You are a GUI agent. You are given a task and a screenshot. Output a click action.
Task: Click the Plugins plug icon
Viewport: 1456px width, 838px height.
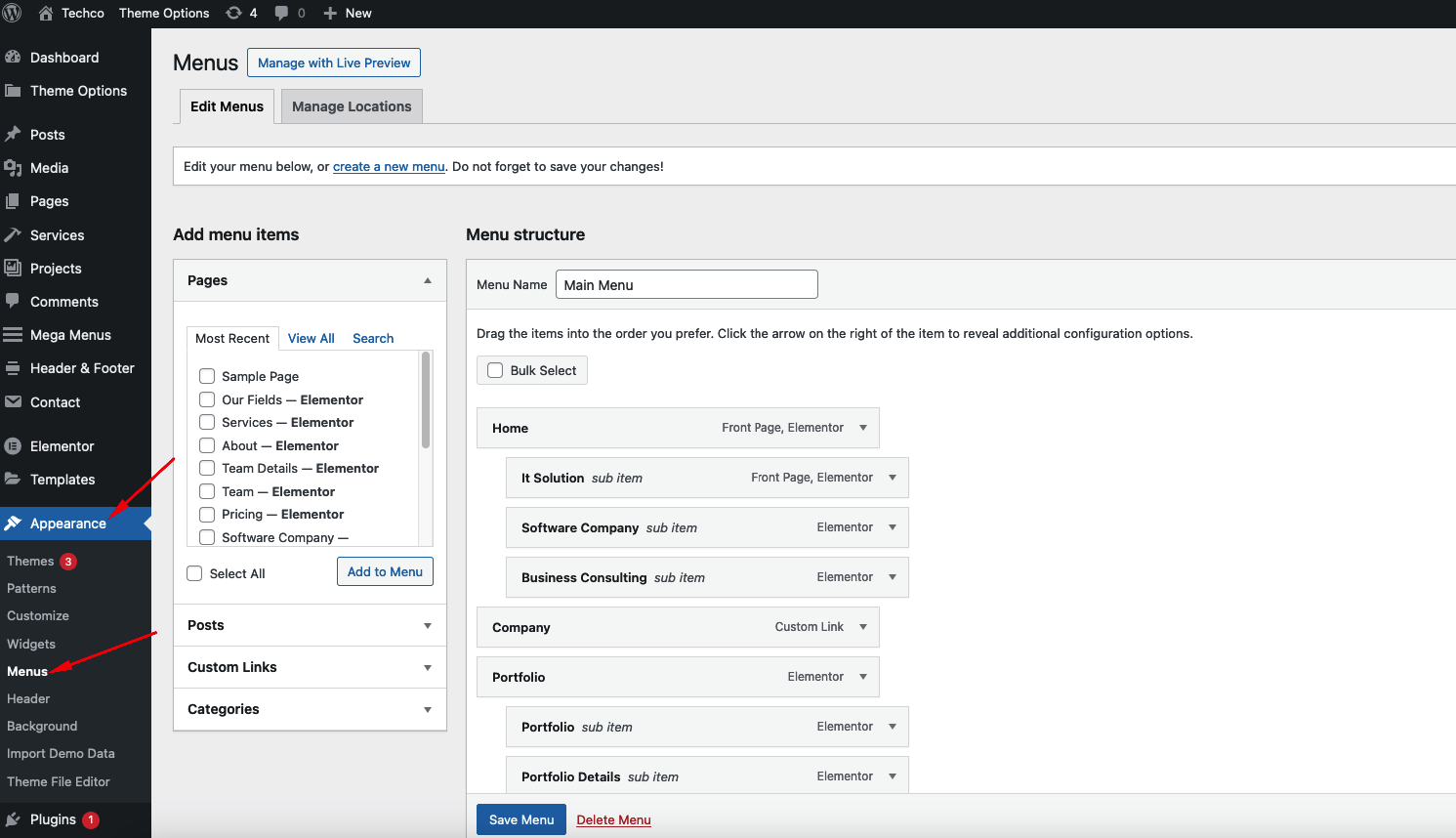(13, 819)
